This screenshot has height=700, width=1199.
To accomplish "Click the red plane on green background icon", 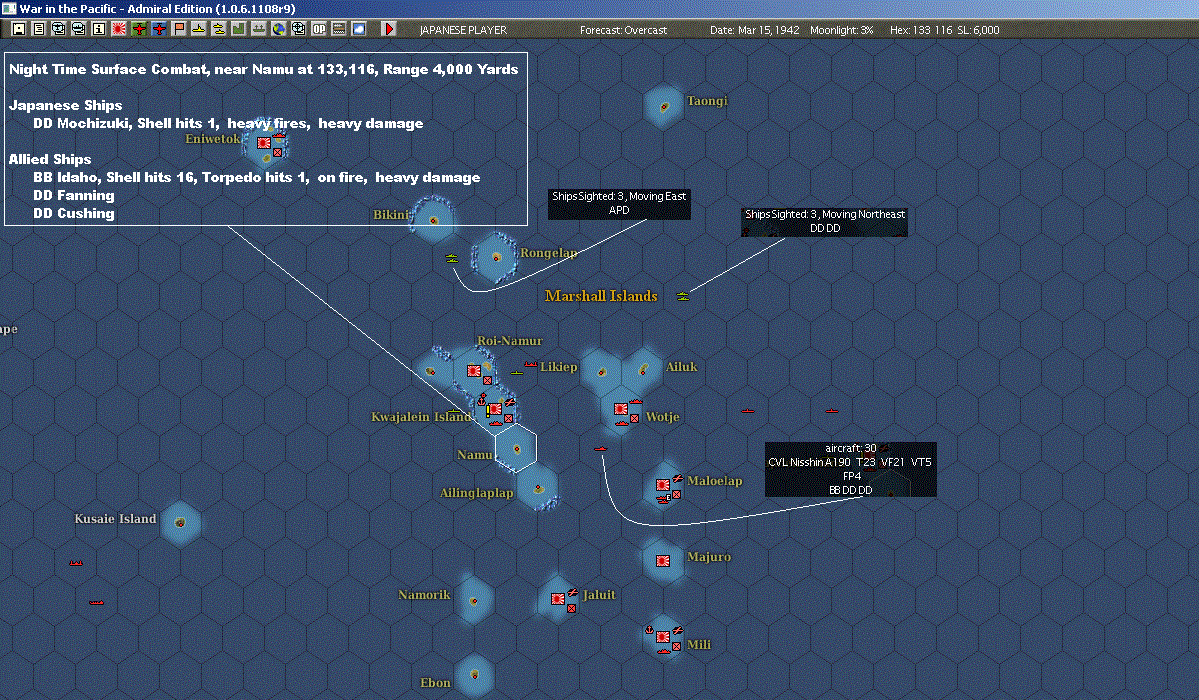I will pyautogui.click(x=138, y=29).
